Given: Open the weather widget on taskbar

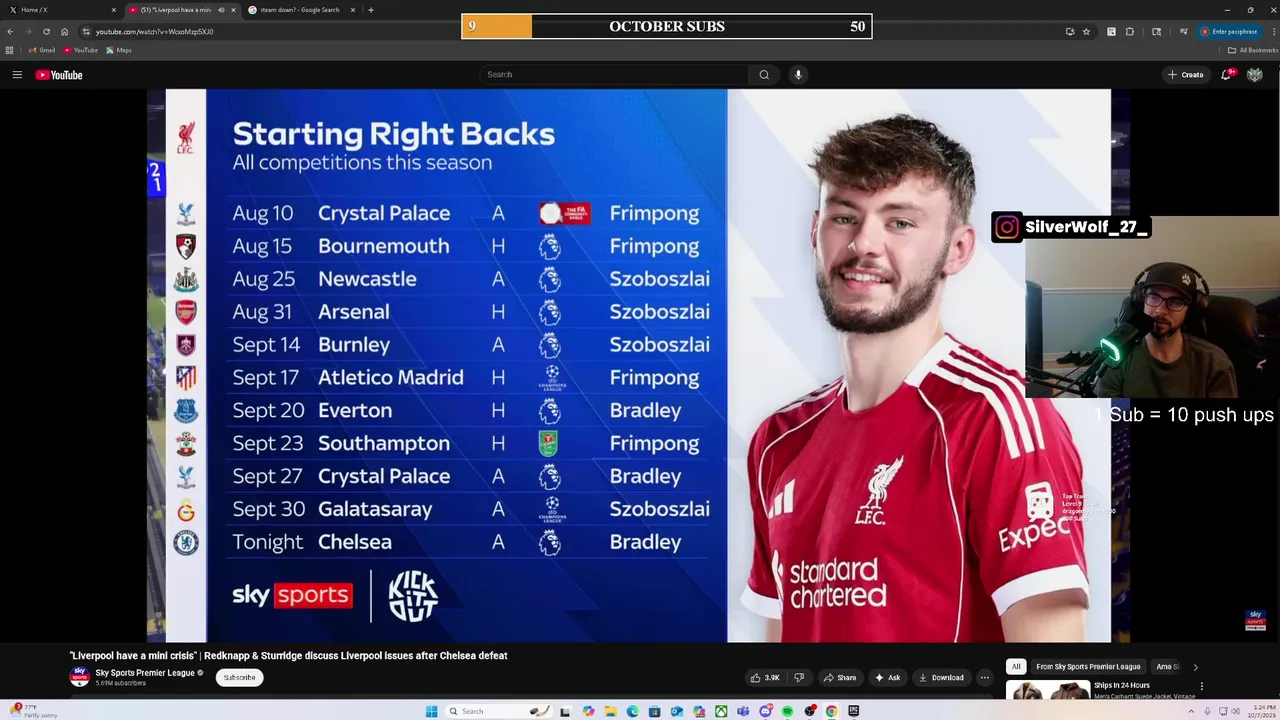Looking at the screenshot, I should 34,711.
